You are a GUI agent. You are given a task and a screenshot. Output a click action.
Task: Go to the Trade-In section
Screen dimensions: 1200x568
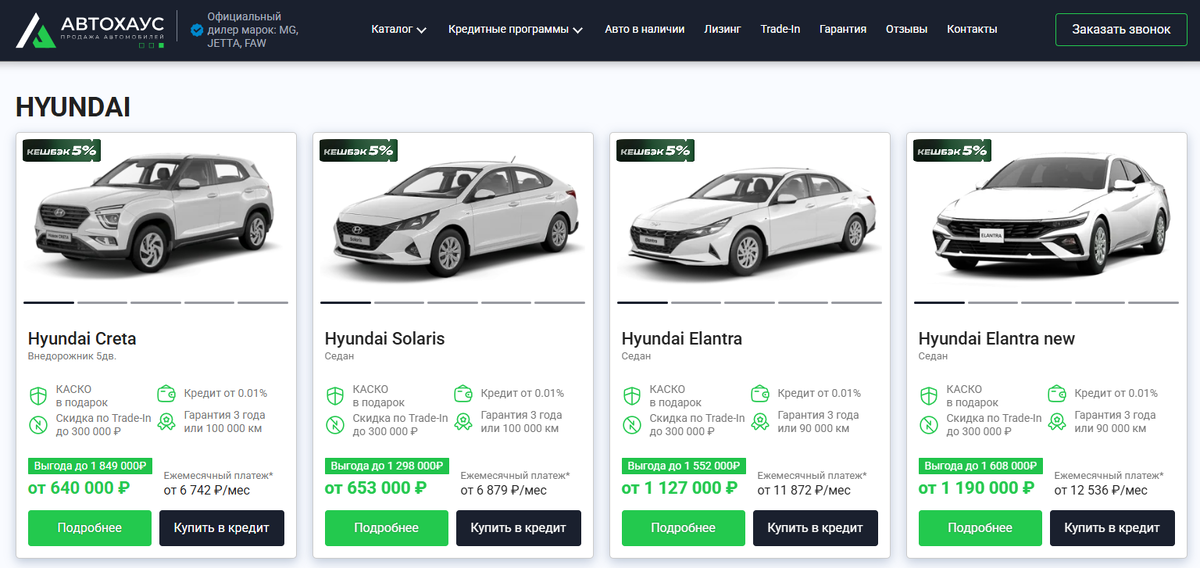[x=780, y=30]
